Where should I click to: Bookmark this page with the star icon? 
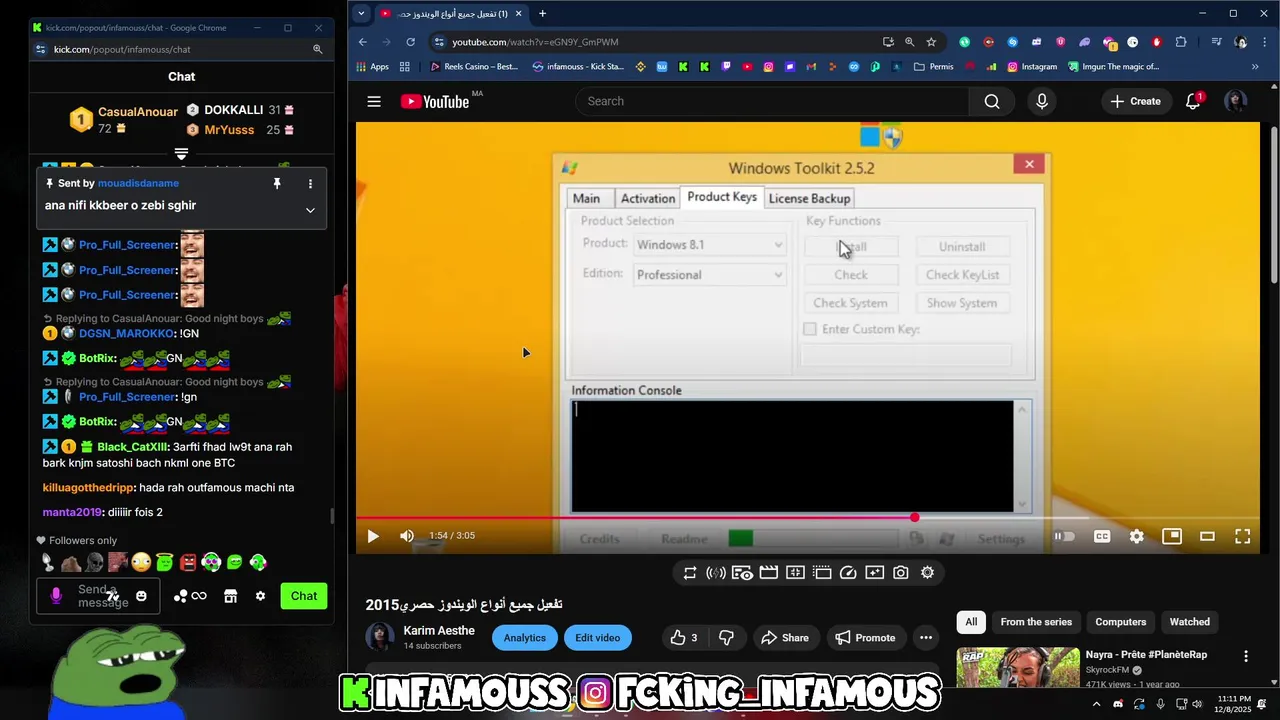931,42
